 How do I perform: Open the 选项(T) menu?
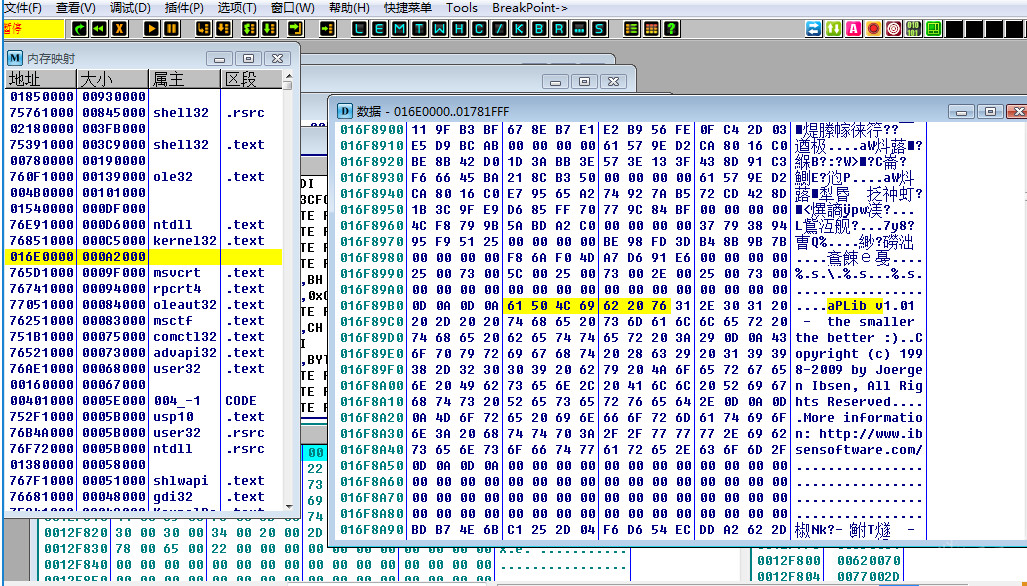tap(237, 8)
